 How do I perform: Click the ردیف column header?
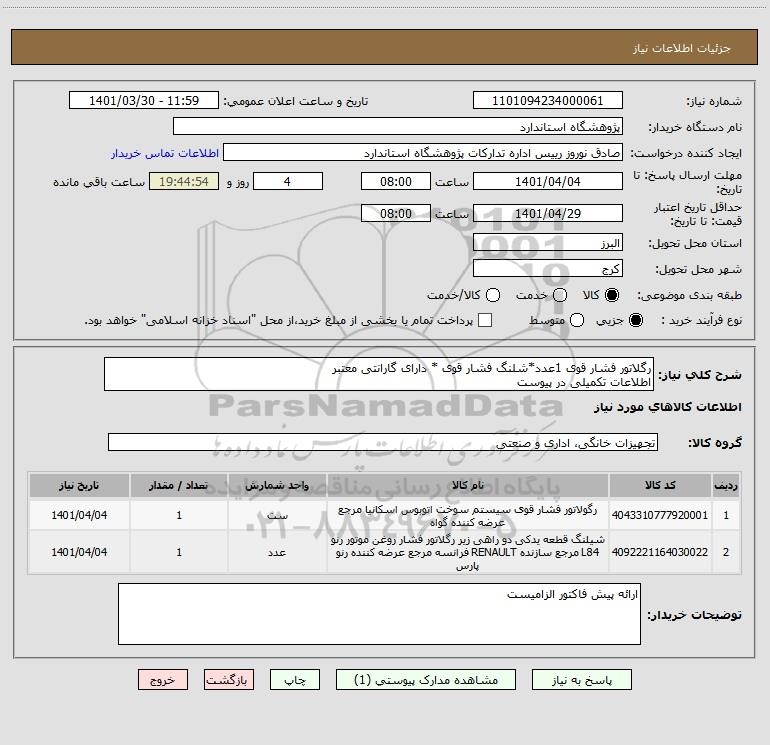[725, 486]
